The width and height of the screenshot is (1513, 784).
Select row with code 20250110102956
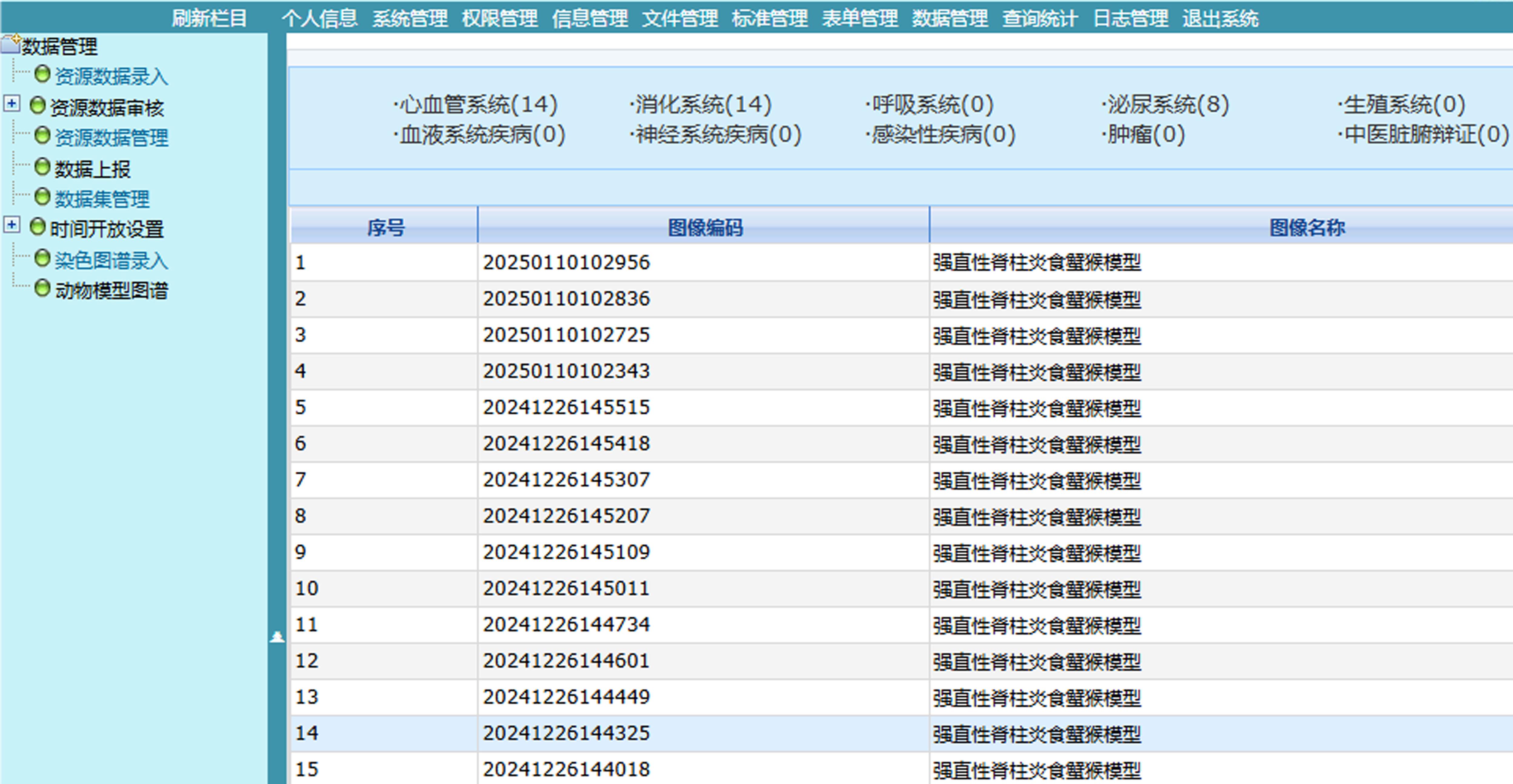pyautogui.click(x=566, y=263)
